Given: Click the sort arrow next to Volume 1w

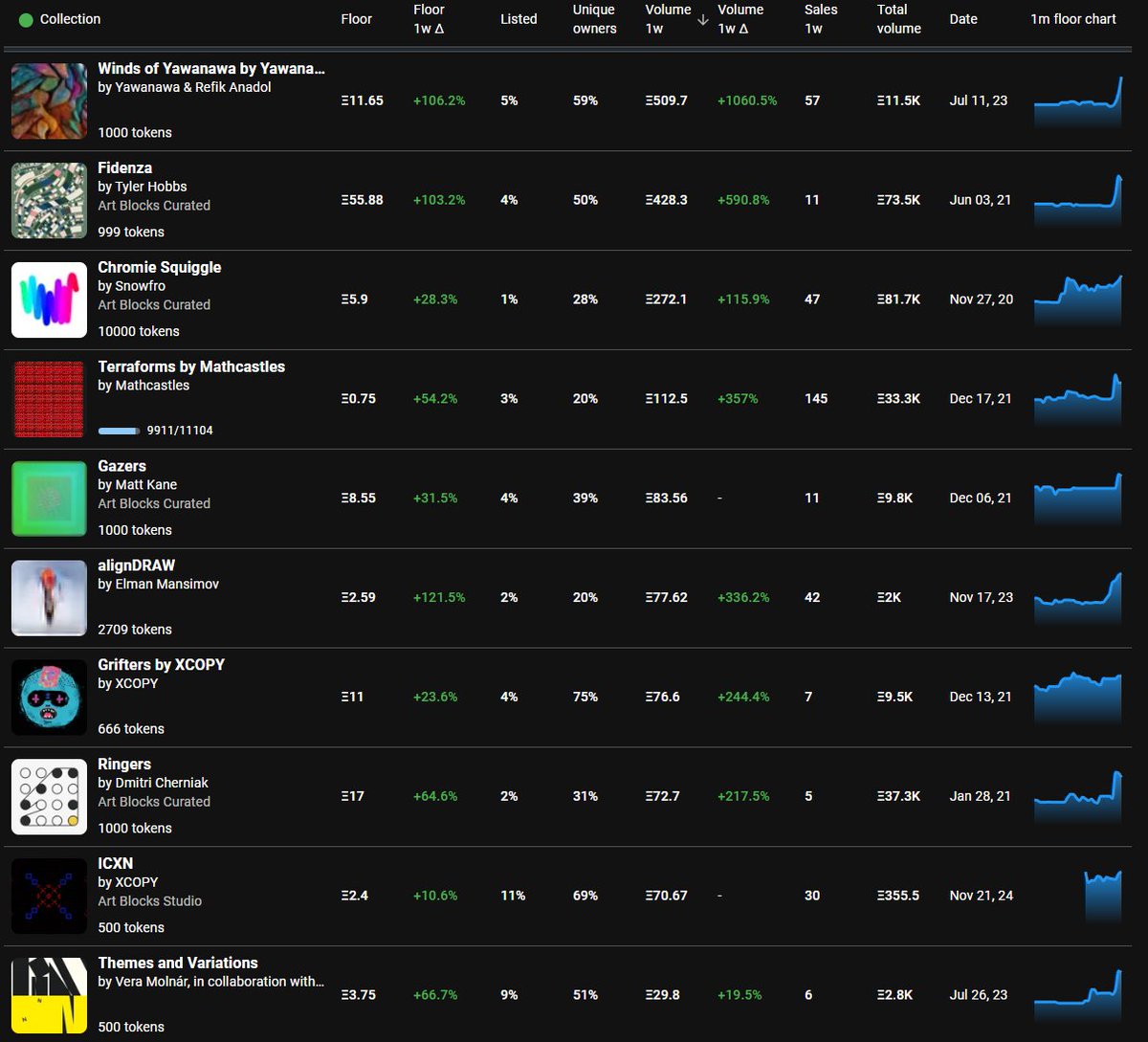Looking at the screenshot, I should click(x=703, y=20).
